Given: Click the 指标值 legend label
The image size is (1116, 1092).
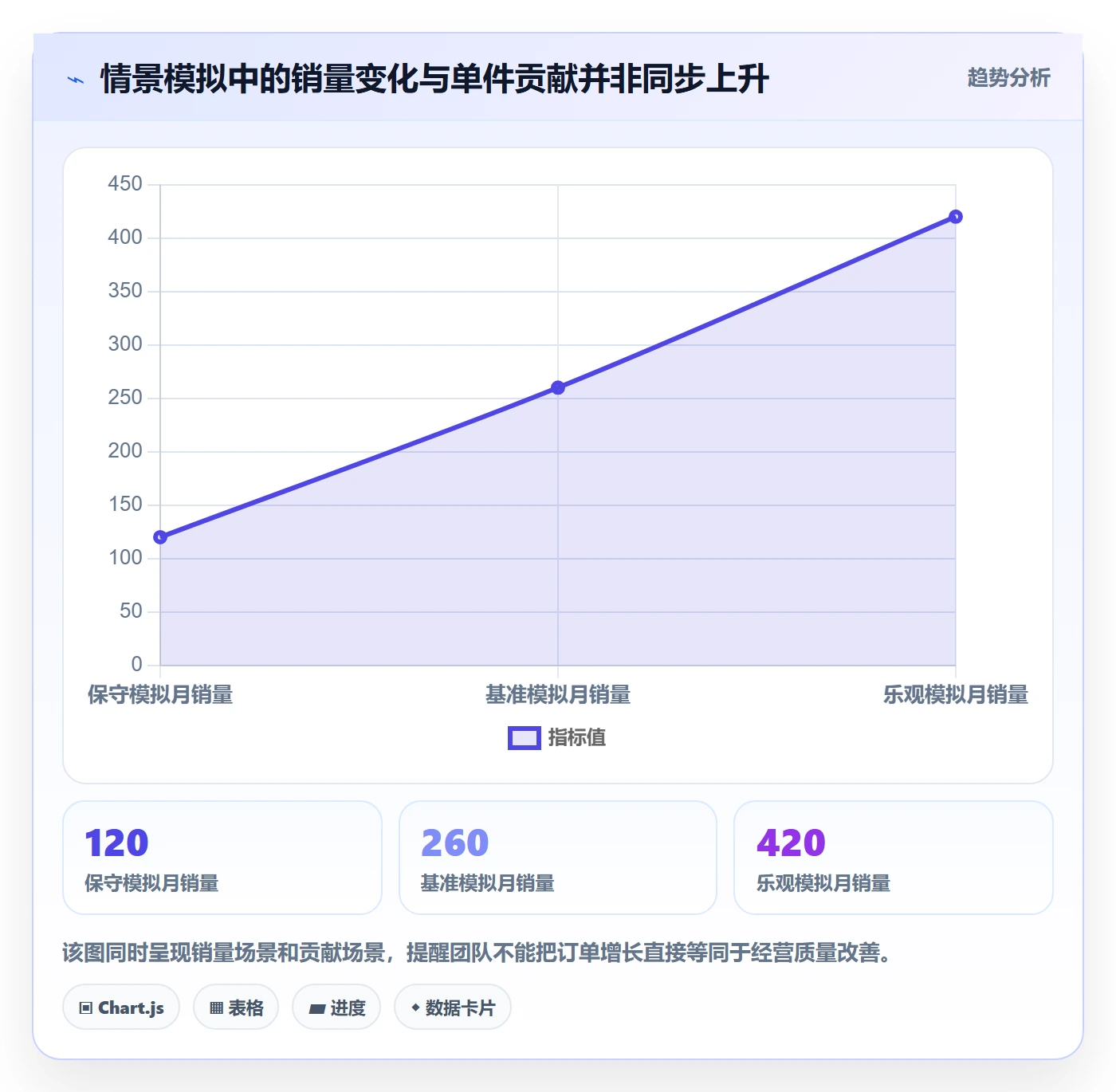Looking at the screenshot, I should [577, 738].
